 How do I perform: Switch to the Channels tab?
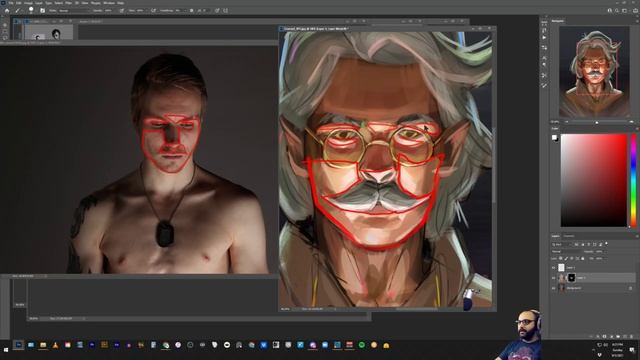[x=569, y=236]
